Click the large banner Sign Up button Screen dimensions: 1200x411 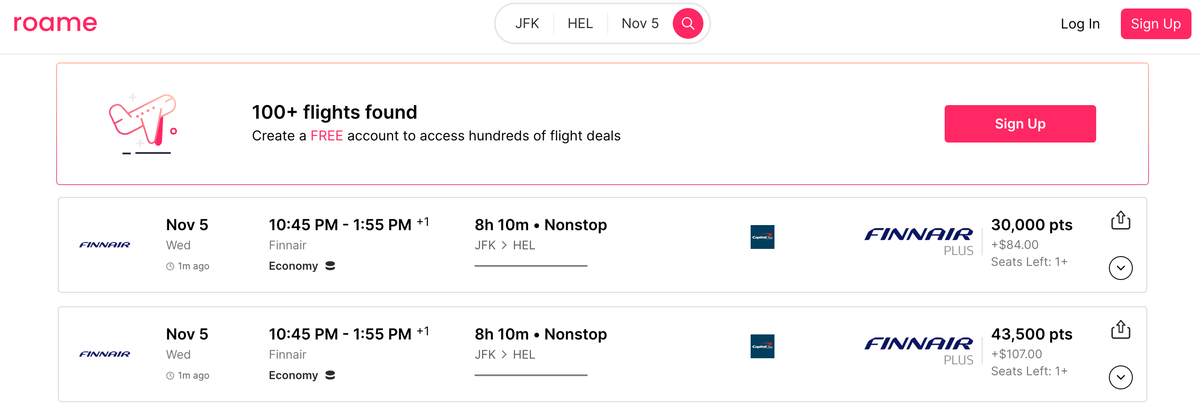click(1020, 124)
